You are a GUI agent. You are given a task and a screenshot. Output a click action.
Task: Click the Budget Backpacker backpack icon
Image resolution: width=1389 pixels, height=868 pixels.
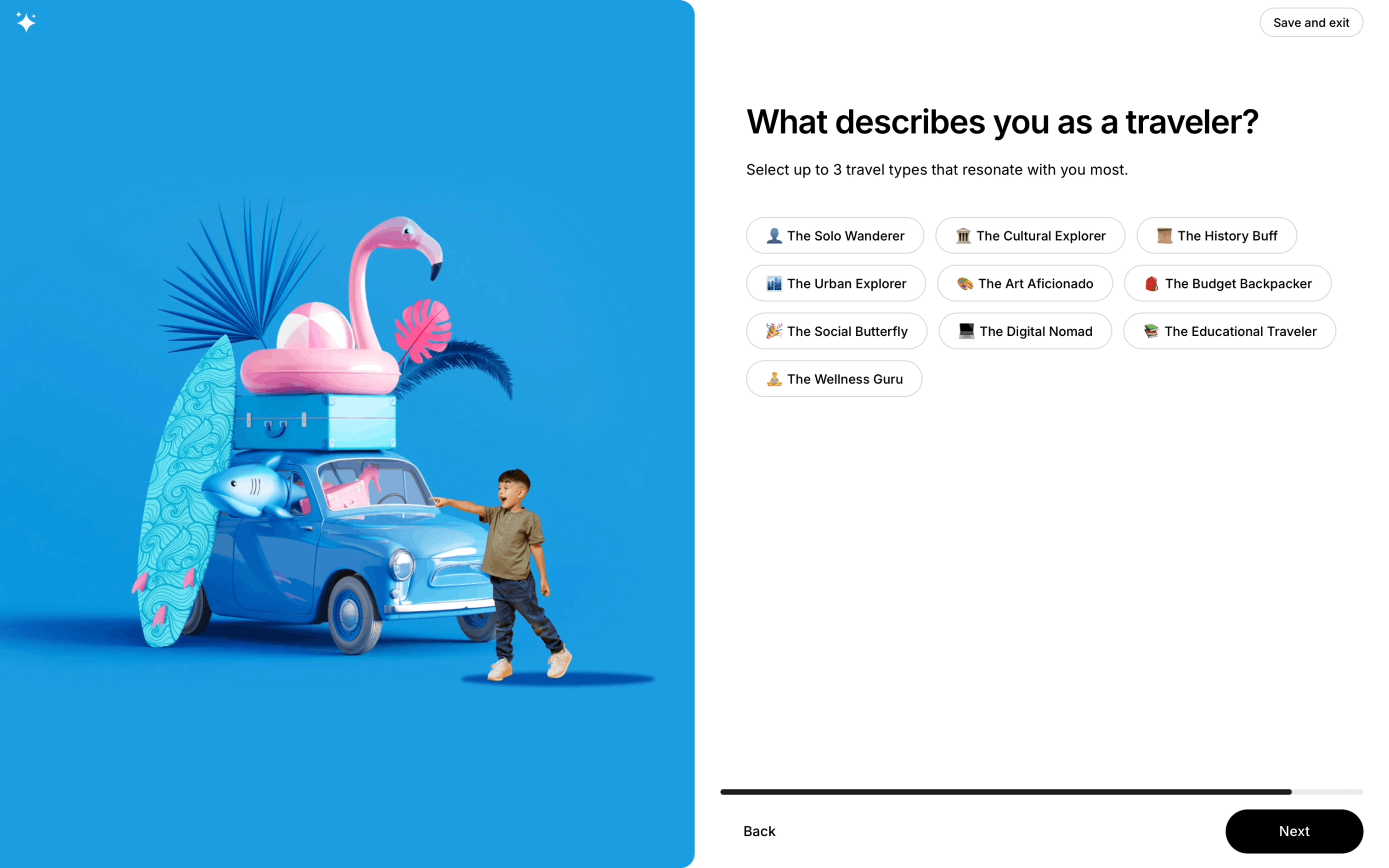click(x=1152, y=284)
